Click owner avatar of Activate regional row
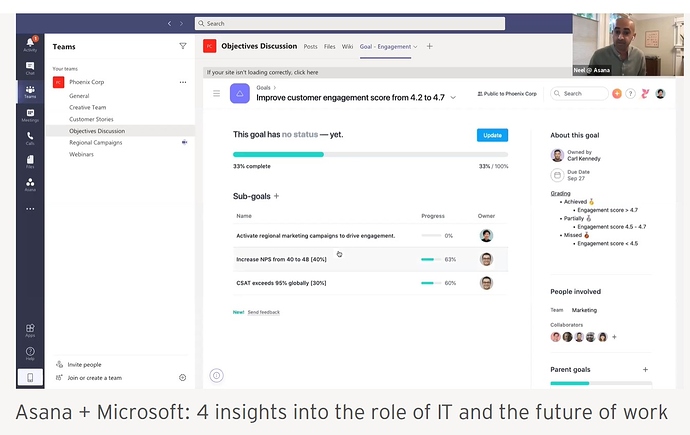 pyautogui.click(x=486, y=236)
